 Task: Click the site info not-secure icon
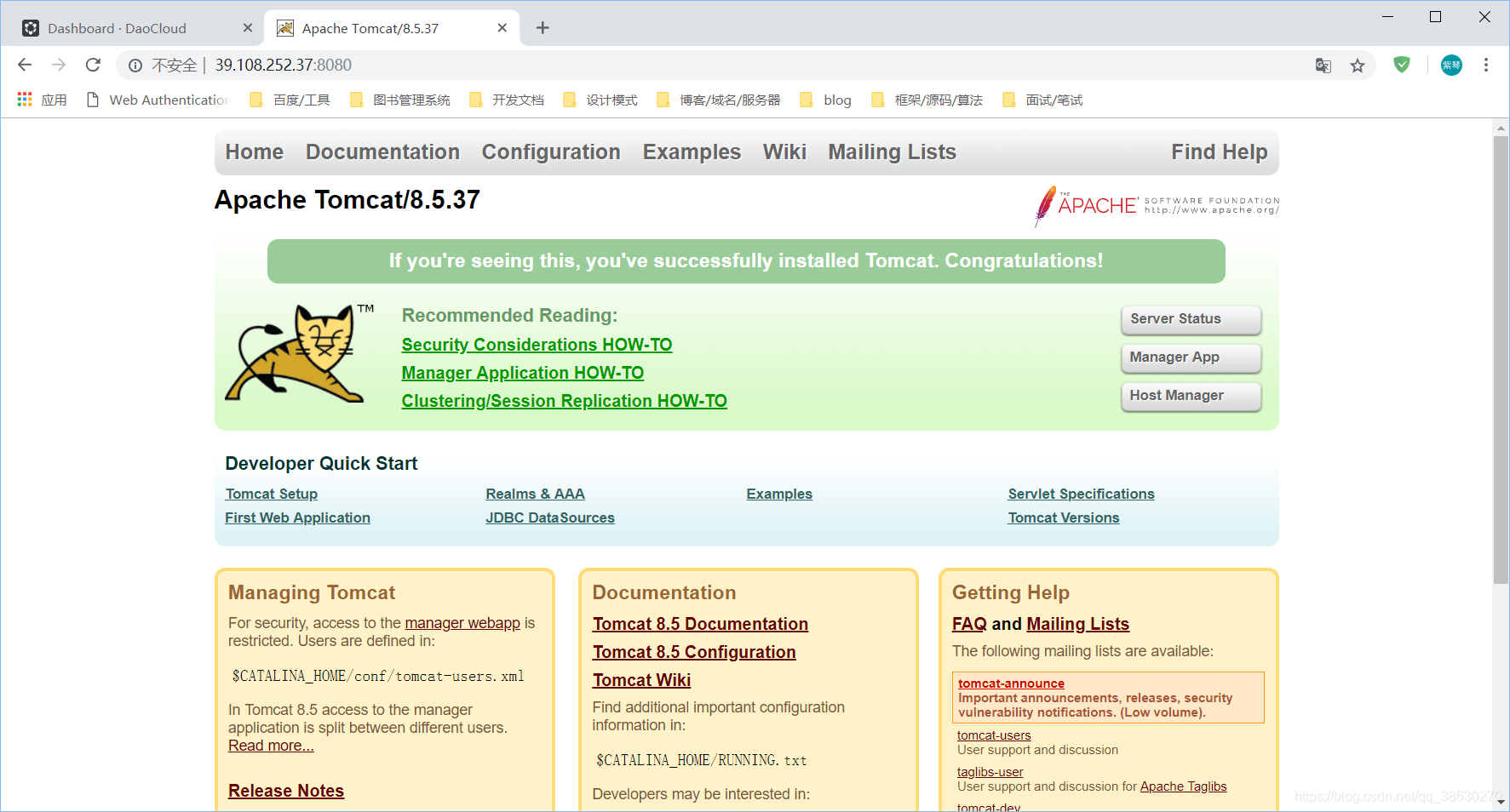click(135, 66)
